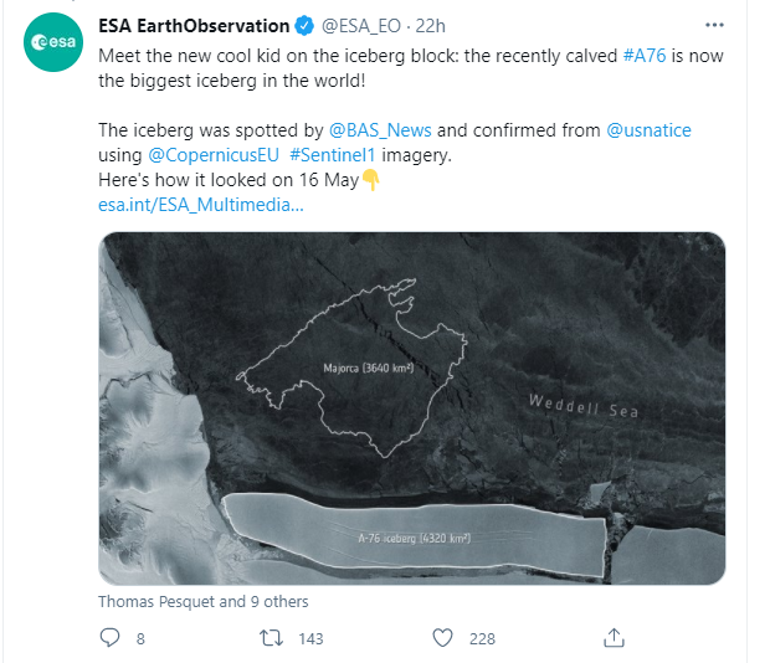Open the share upload icon
770x663 pixels.
[x=614, y=637]
